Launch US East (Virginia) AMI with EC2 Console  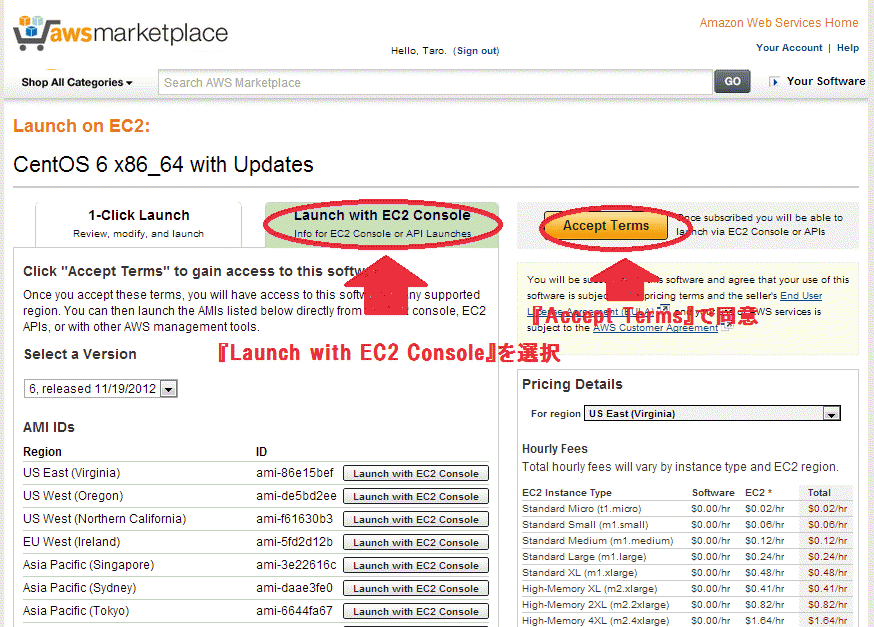[416, 473]
